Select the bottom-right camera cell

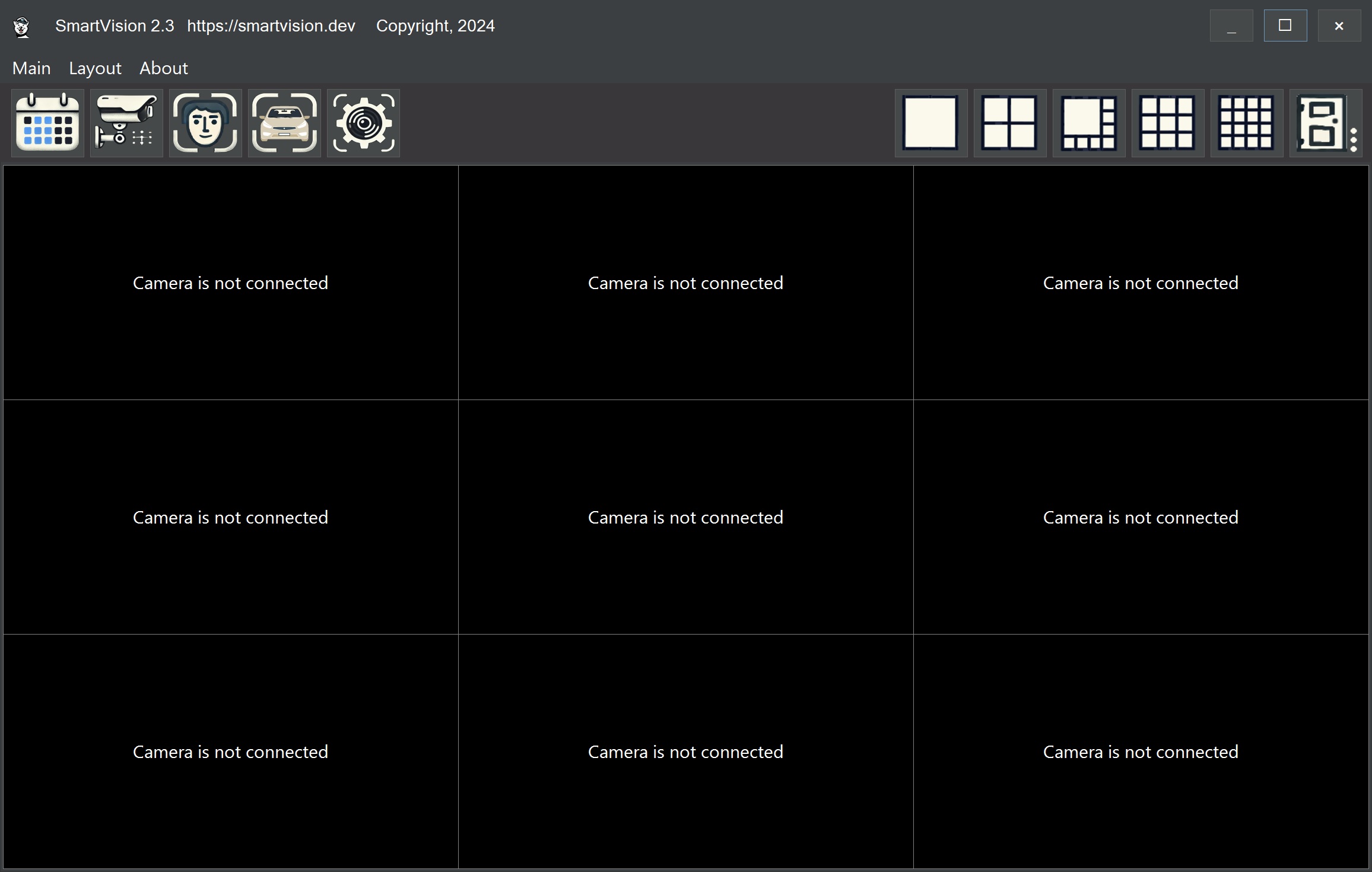[x=1141, y=751]
